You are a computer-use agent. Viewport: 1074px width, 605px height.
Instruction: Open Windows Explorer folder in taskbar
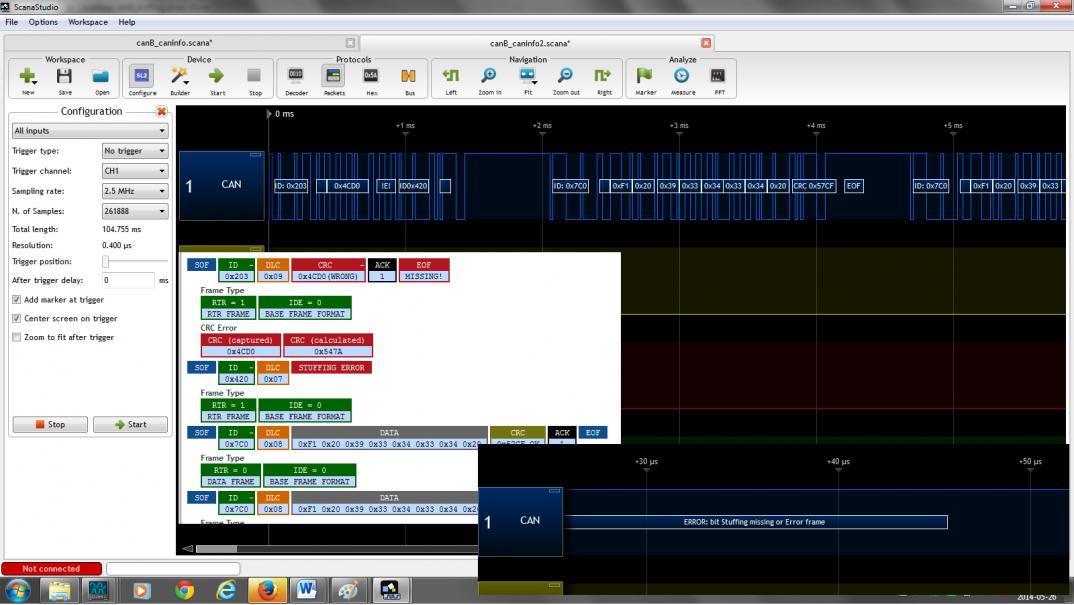pyautogui.click(x=59, y=590)
